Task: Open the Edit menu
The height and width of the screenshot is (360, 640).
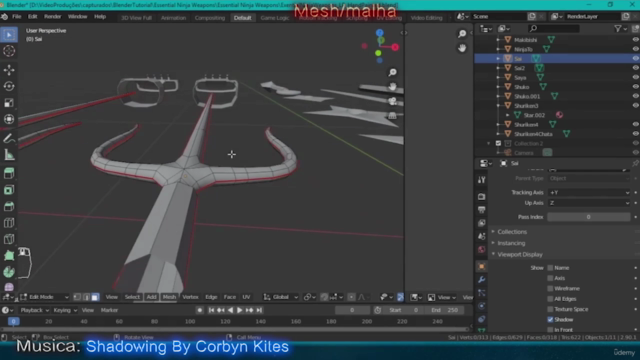Action: (33, 17)
